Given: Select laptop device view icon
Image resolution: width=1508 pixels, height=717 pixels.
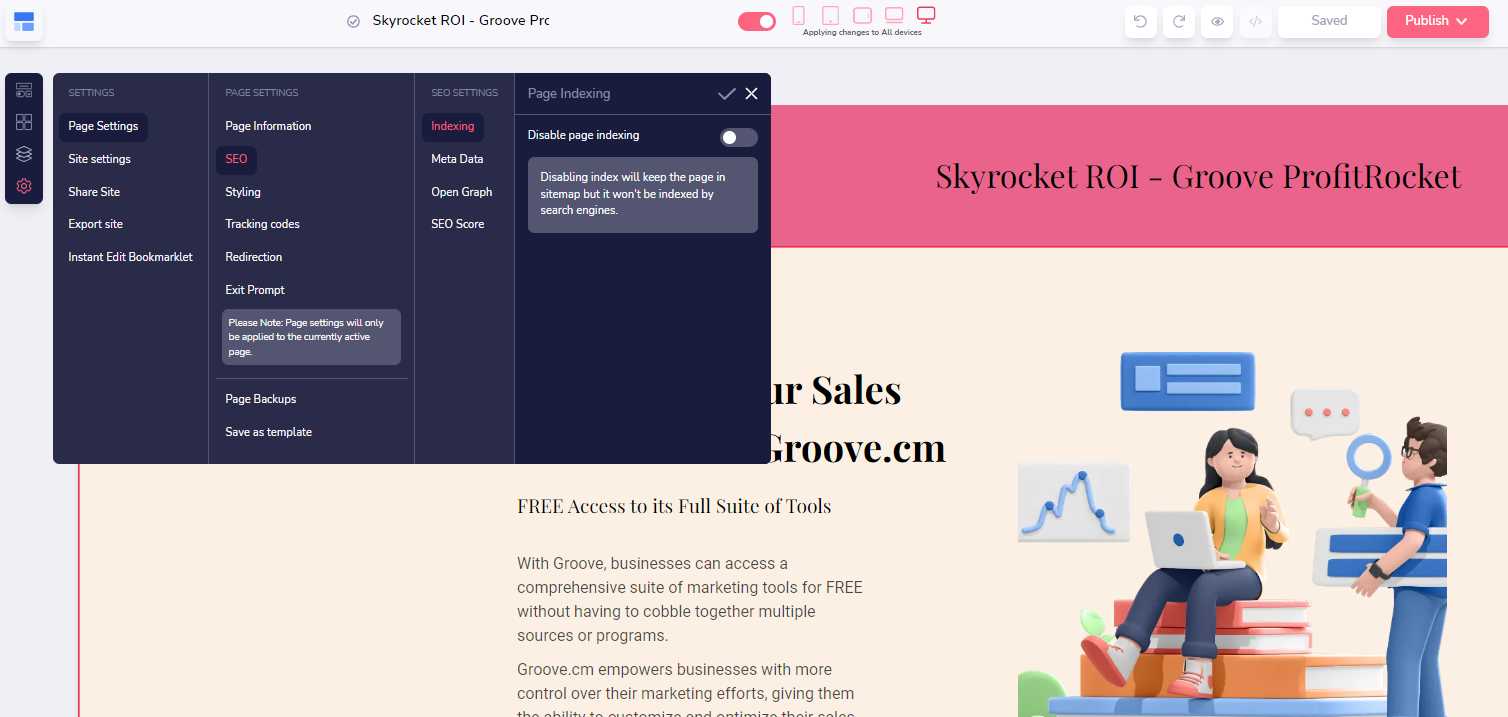Looking at the screenshot, I should coord(894,15).
